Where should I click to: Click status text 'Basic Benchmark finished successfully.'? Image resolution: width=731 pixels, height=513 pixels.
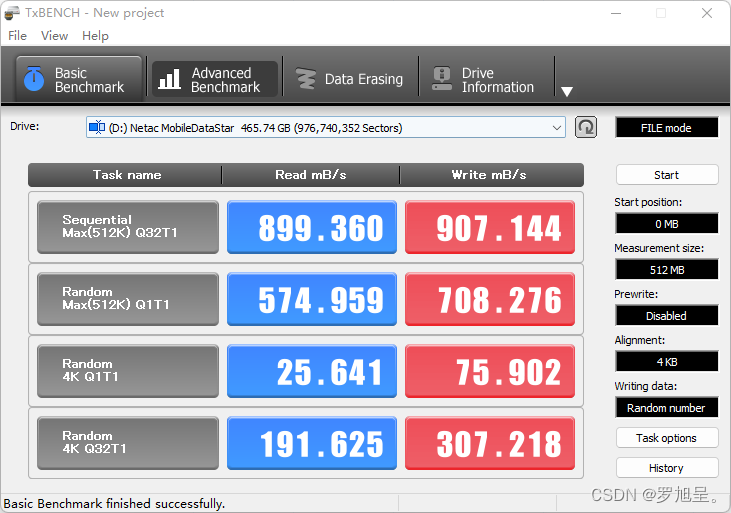pos(114,504)
